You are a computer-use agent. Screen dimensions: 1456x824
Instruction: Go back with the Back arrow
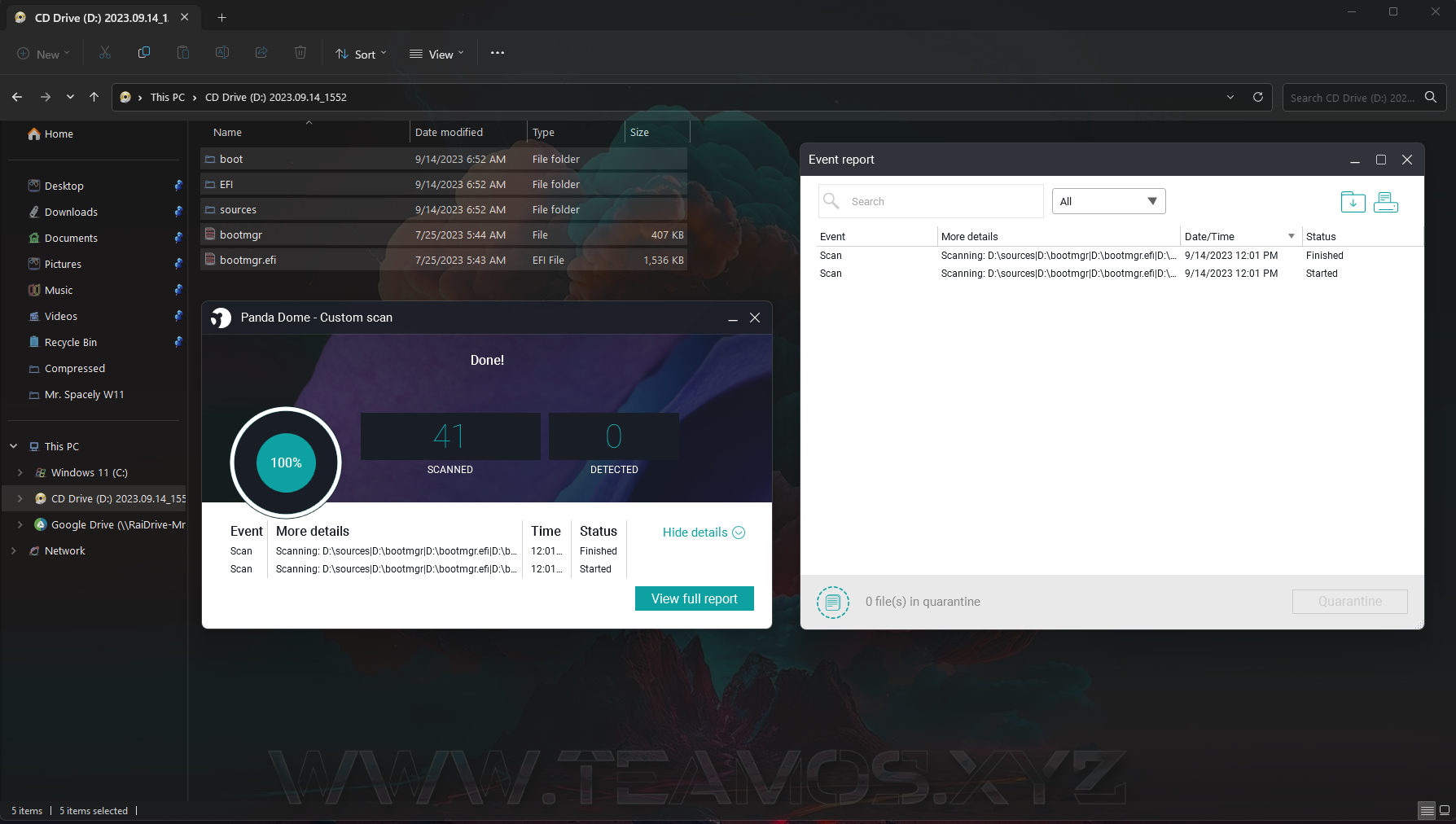click(17, 97)
